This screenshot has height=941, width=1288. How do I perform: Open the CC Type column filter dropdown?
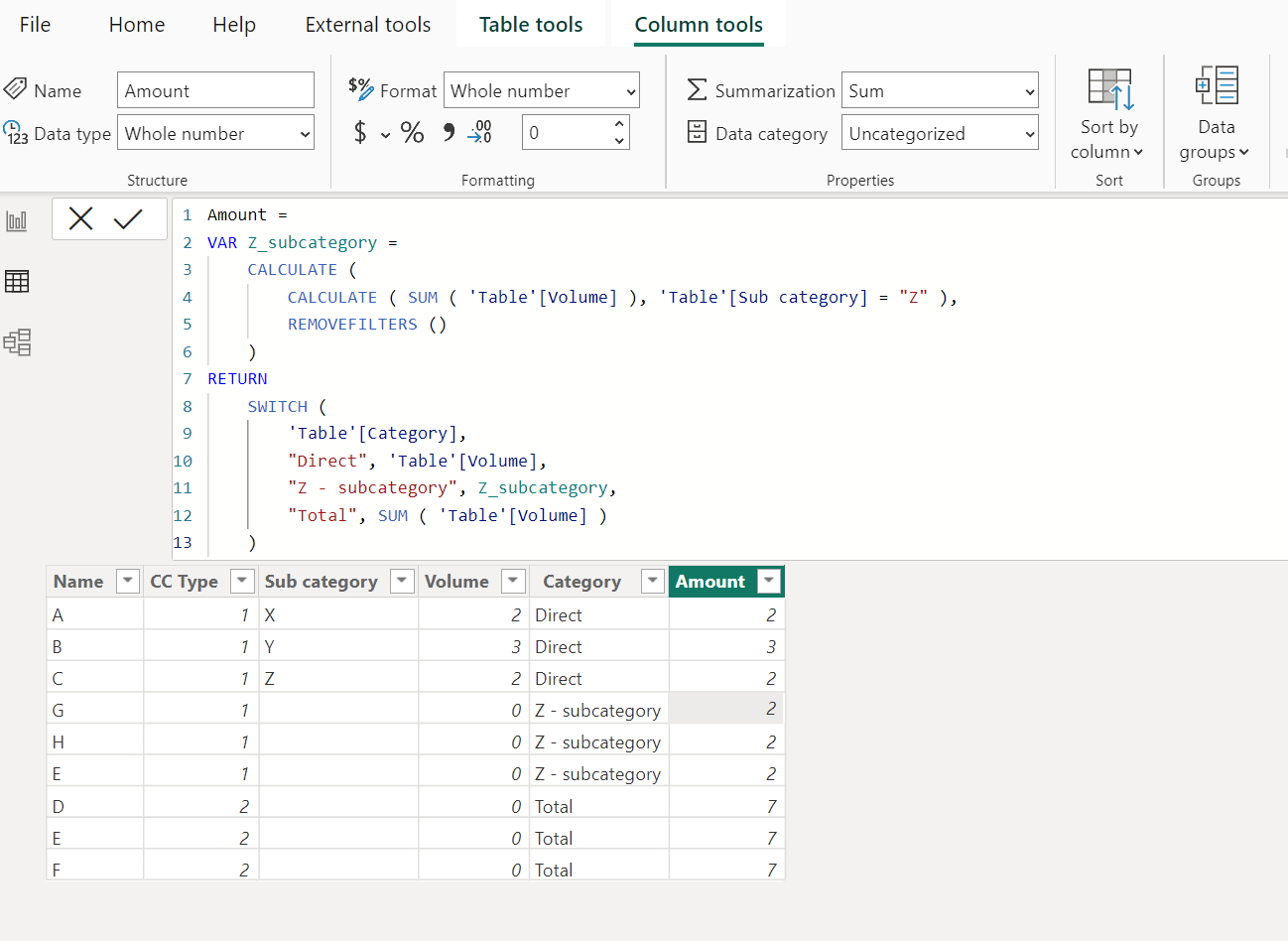tap(242, 581)
